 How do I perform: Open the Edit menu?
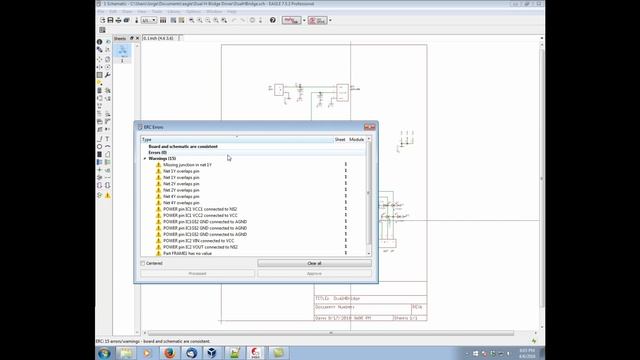point(113,11)
